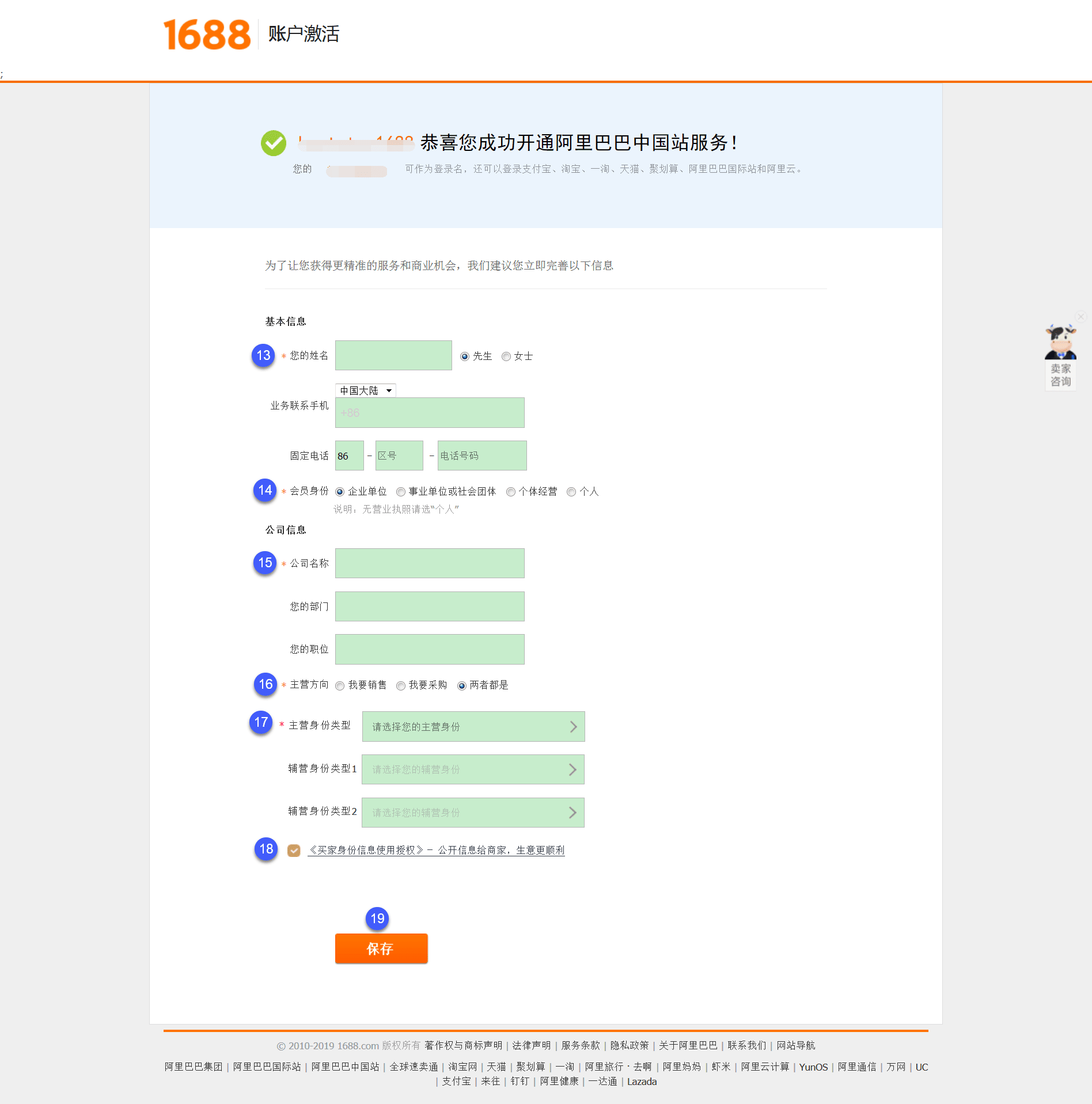Expand the 辅营身份类型2 selector
This screenshot has width=1092, height=1104.
point(472,812)
